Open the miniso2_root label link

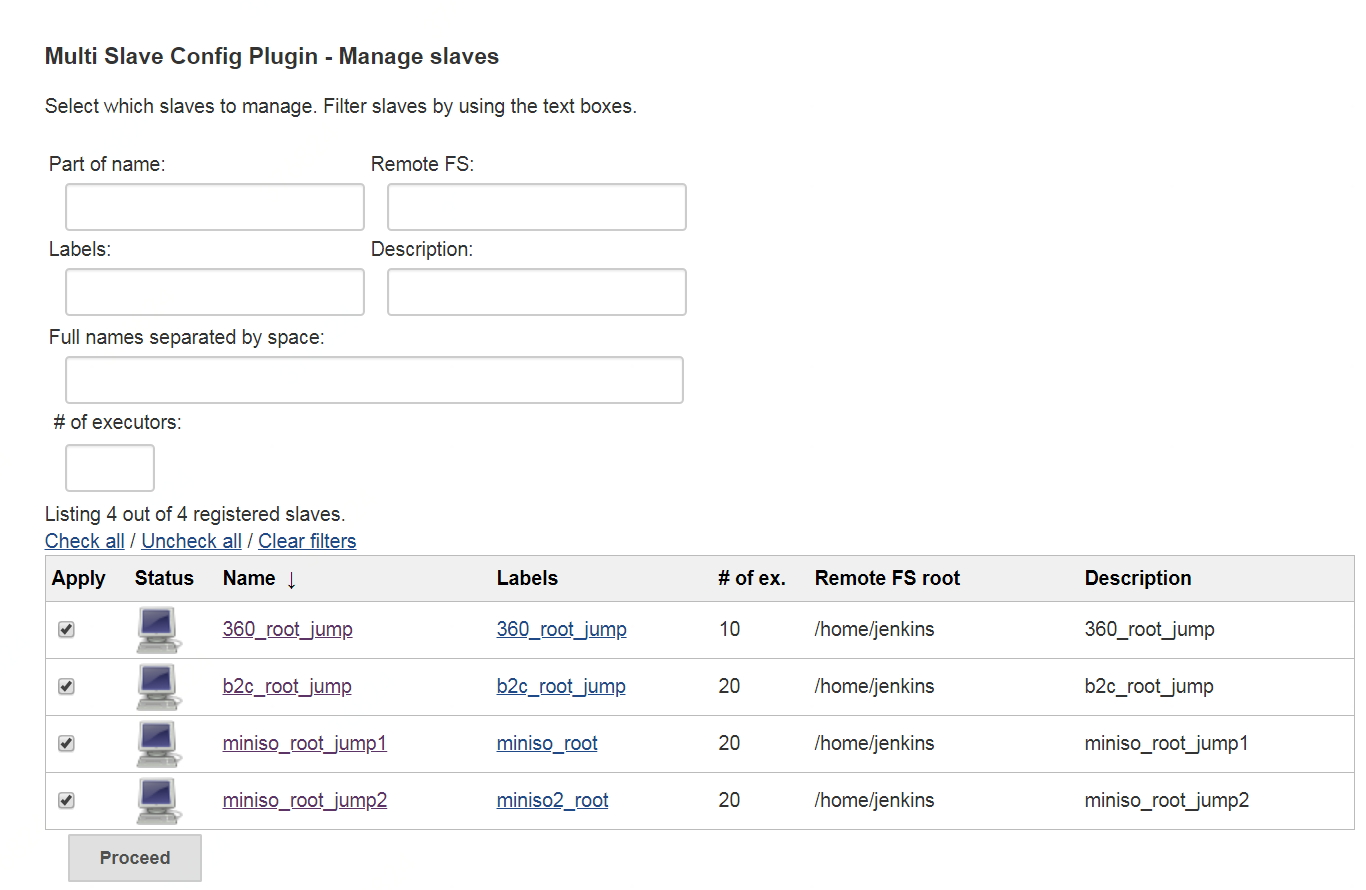point(552,800)
